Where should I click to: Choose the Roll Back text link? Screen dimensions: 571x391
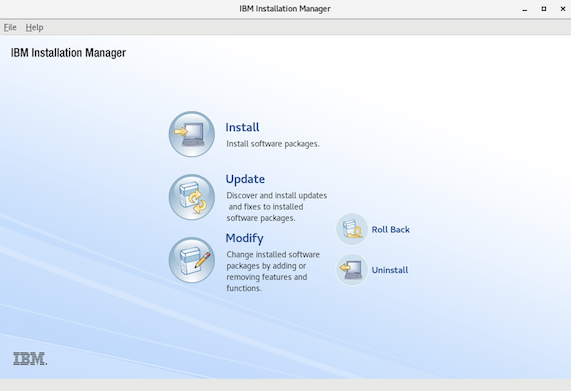tap(391, 229)
